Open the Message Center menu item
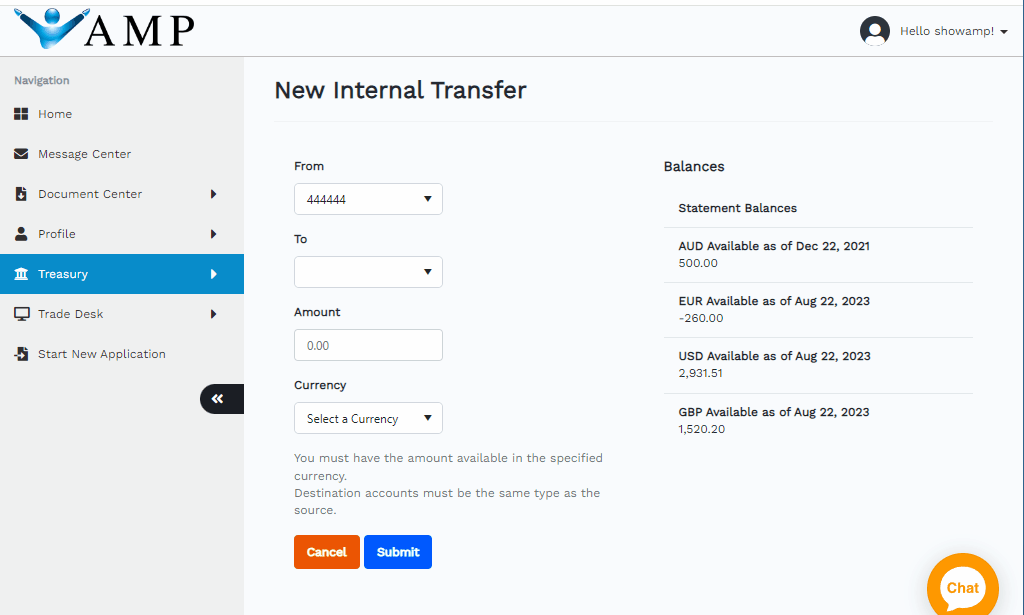This screenshot has height=615, width=1024. tap(84, 154)
